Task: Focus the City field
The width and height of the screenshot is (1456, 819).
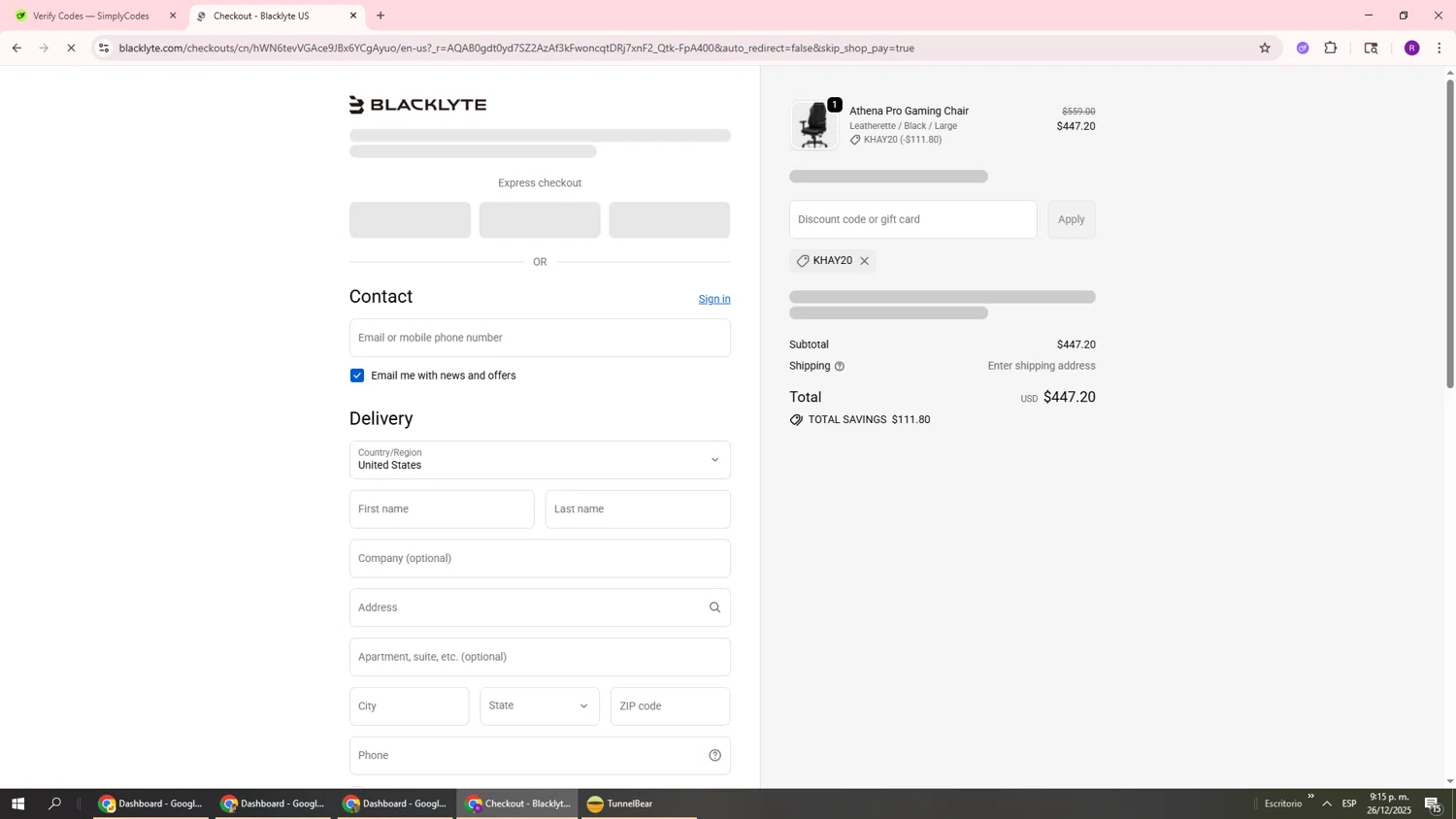Action: [x=410, y=706]
